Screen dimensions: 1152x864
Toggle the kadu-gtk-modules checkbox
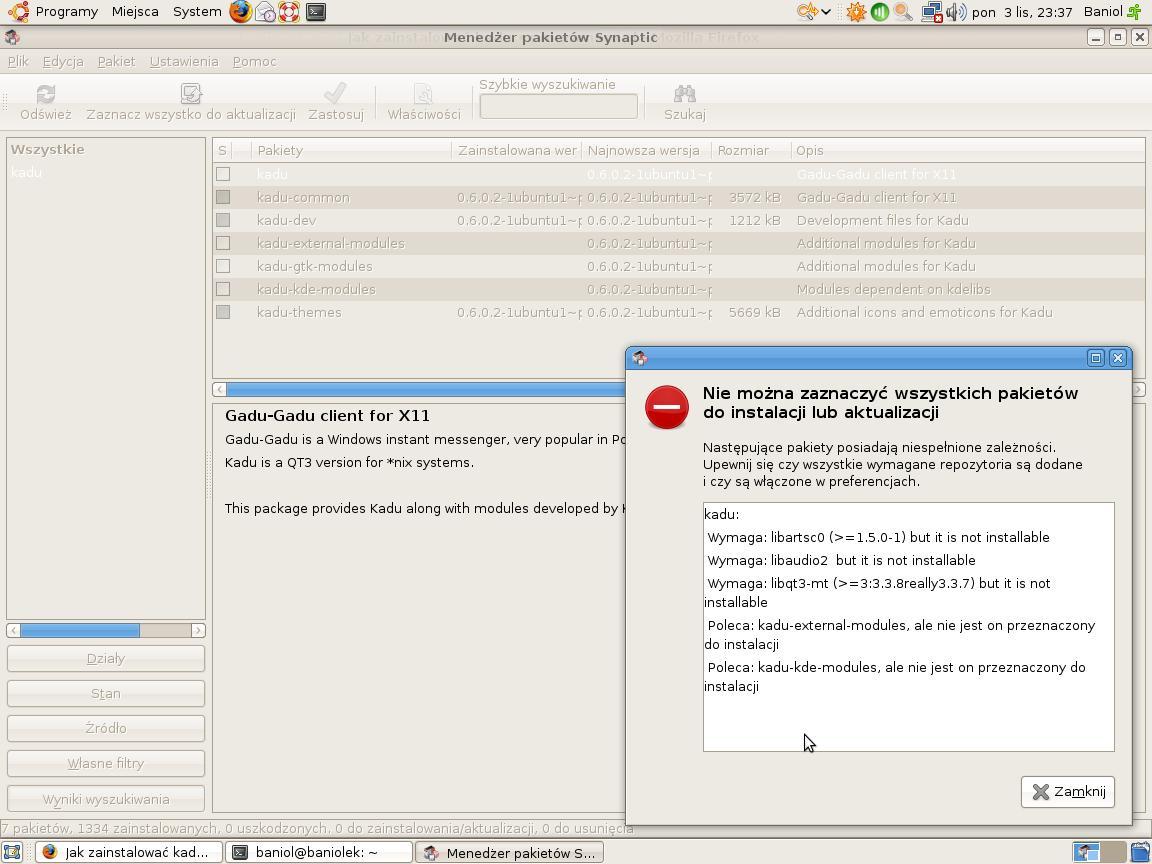223,266
